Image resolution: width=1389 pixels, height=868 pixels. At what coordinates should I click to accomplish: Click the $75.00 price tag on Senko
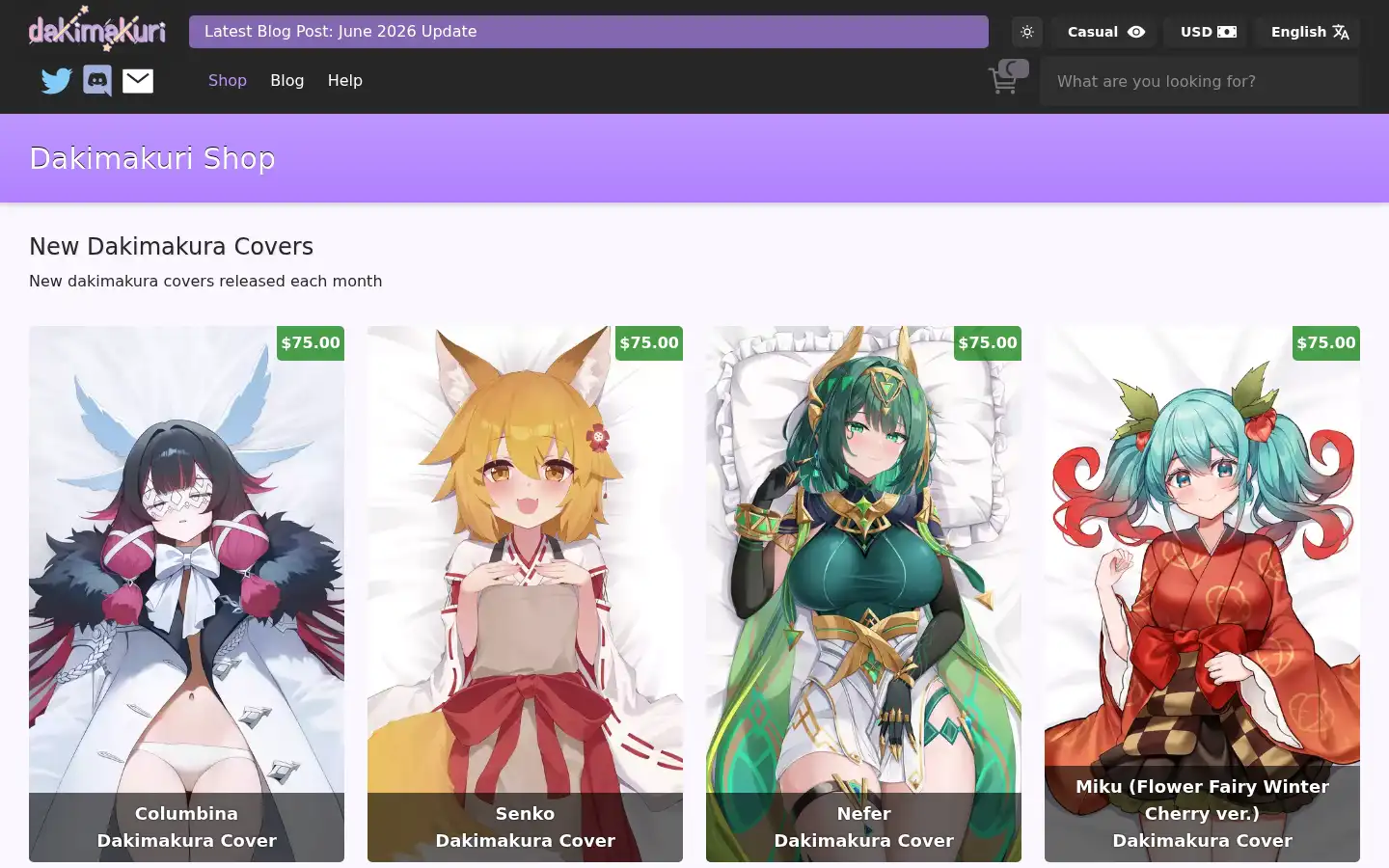pyautogui.click(x=649, y=343)
